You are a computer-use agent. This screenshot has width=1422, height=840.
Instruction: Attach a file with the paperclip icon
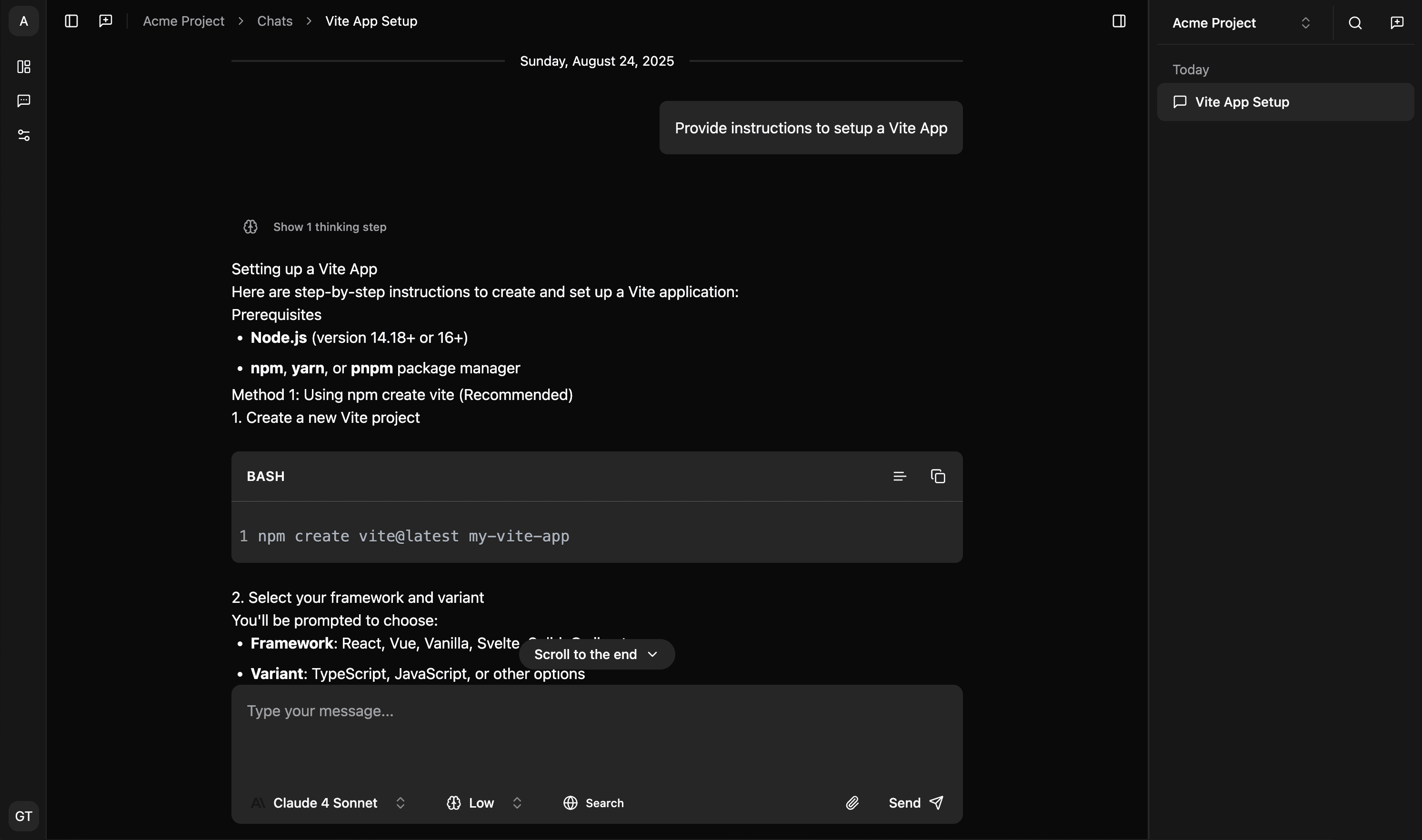pyautogui.click(x=852, y=803)
